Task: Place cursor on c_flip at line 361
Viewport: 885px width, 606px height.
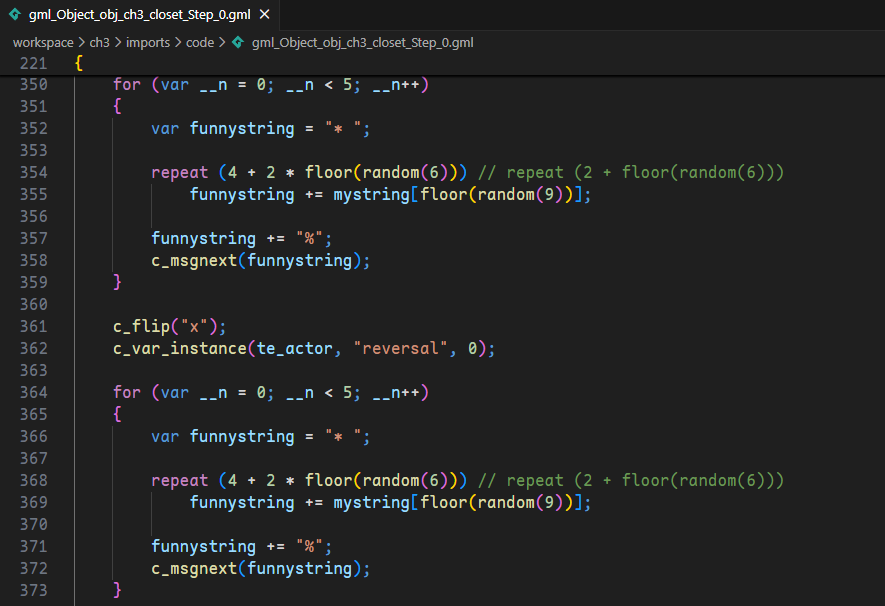Action: [142, 327]
